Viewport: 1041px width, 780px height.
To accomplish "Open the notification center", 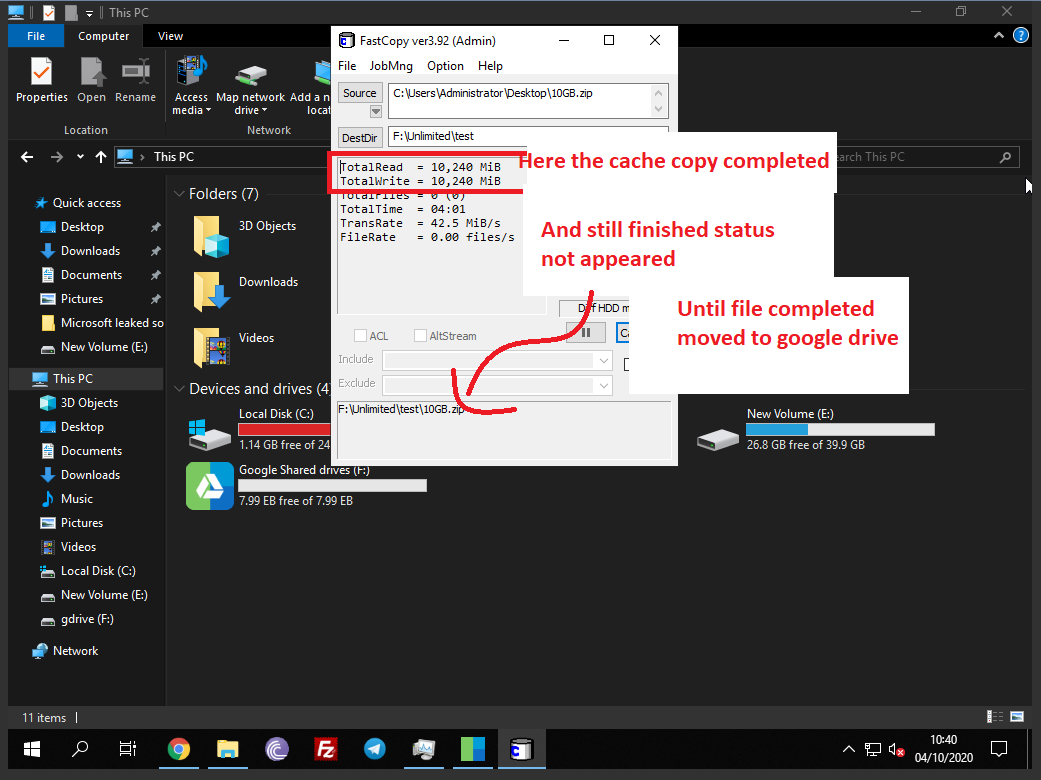I will (x=999, y=749).
